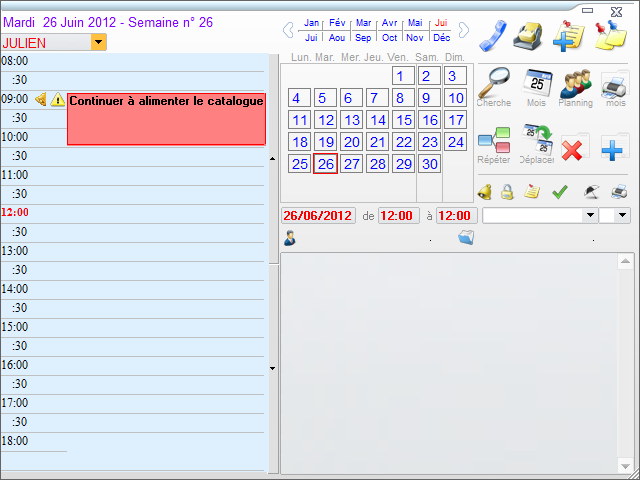Open the Rolodex card file icon
The height and width of the screenshot is (480, 640).
coord(528,35)
